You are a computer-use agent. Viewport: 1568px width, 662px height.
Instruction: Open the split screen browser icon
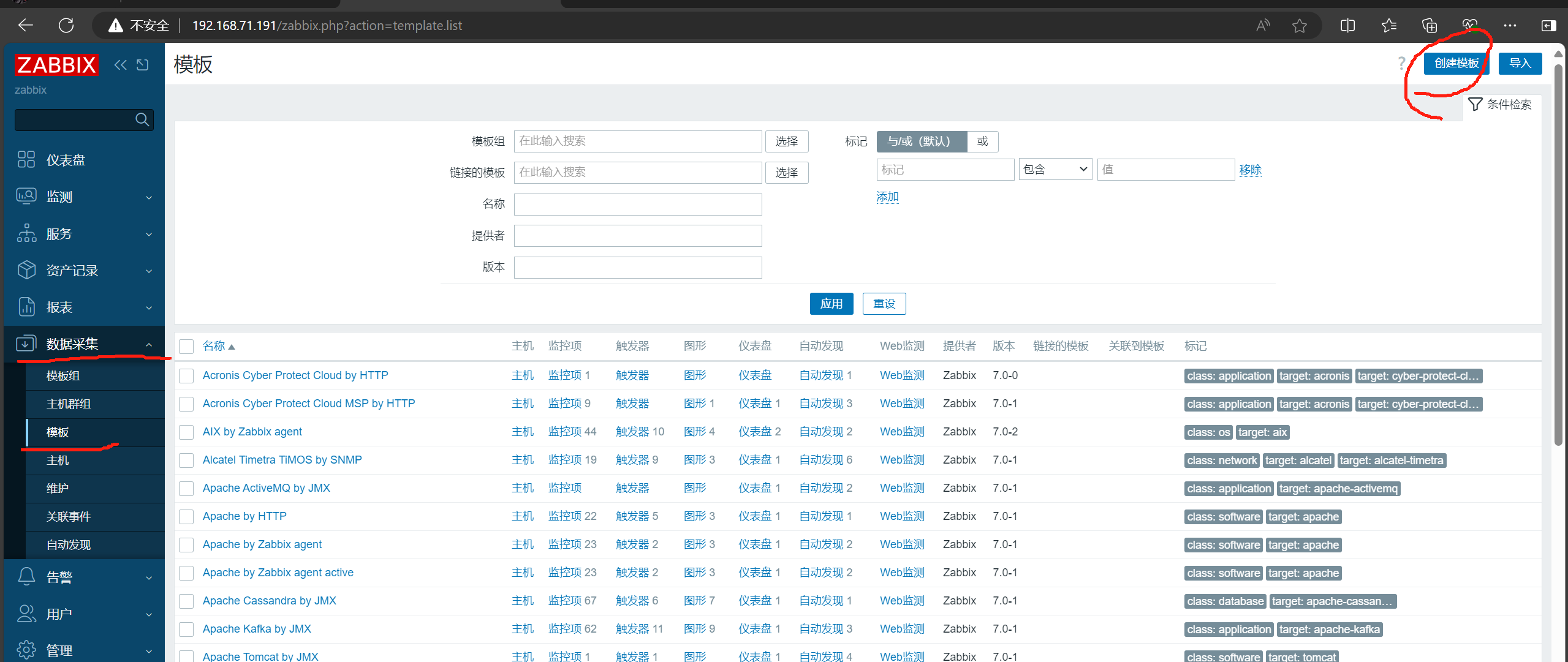click(x=1347, y=25)
